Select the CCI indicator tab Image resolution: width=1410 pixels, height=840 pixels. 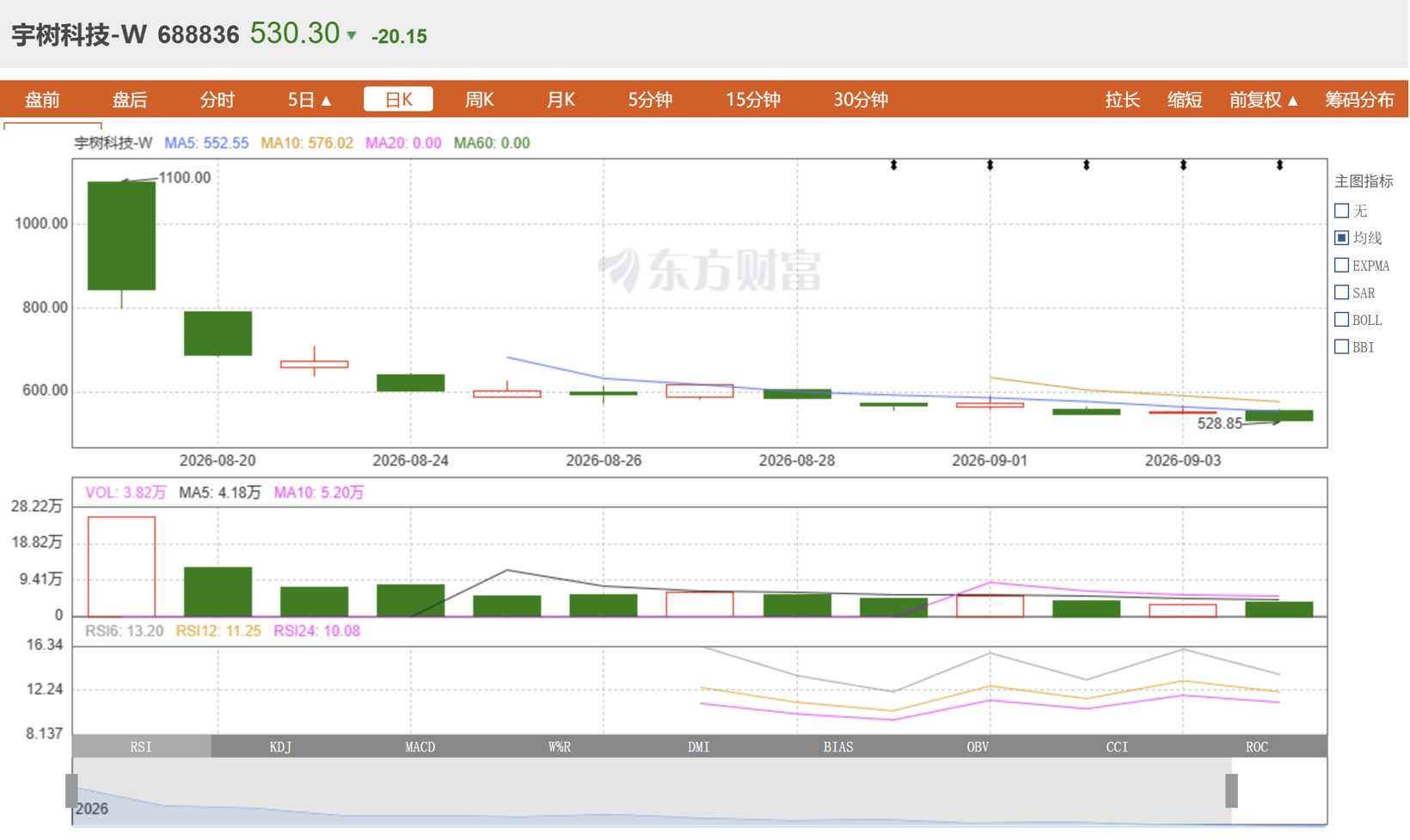(x=1117, y=746)
